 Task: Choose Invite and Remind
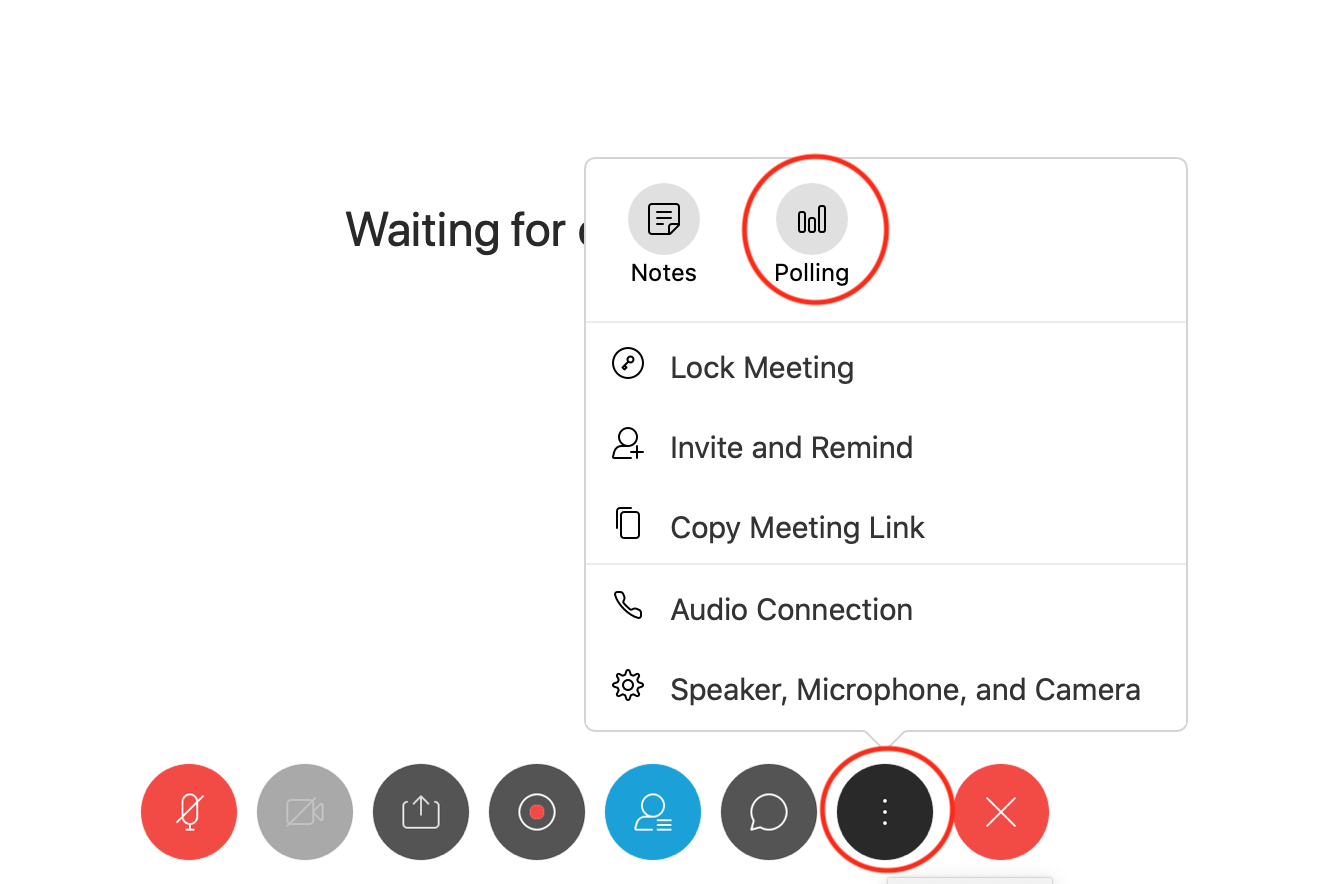(x=791, y=447)
